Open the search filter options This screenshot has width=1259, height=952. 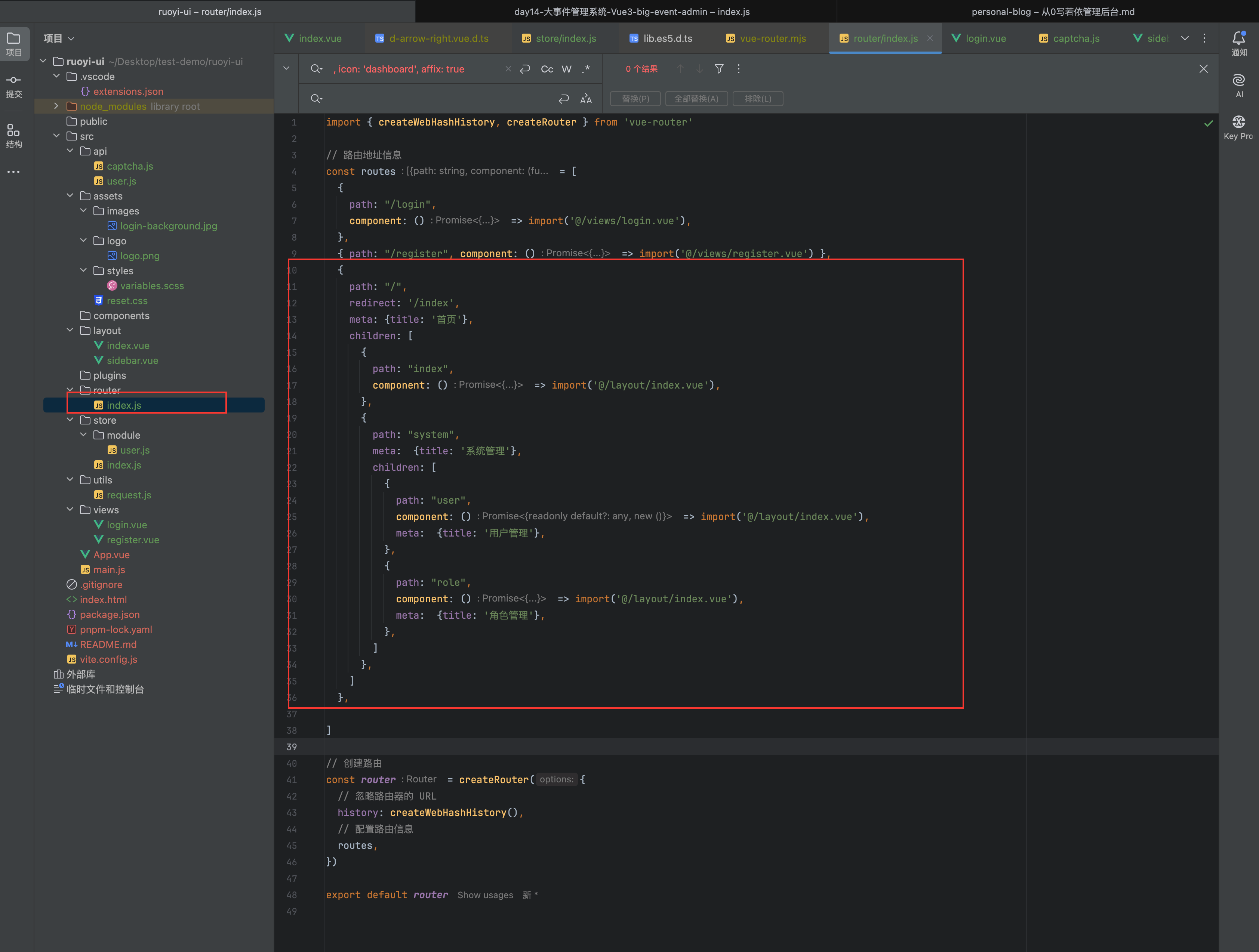720,69
